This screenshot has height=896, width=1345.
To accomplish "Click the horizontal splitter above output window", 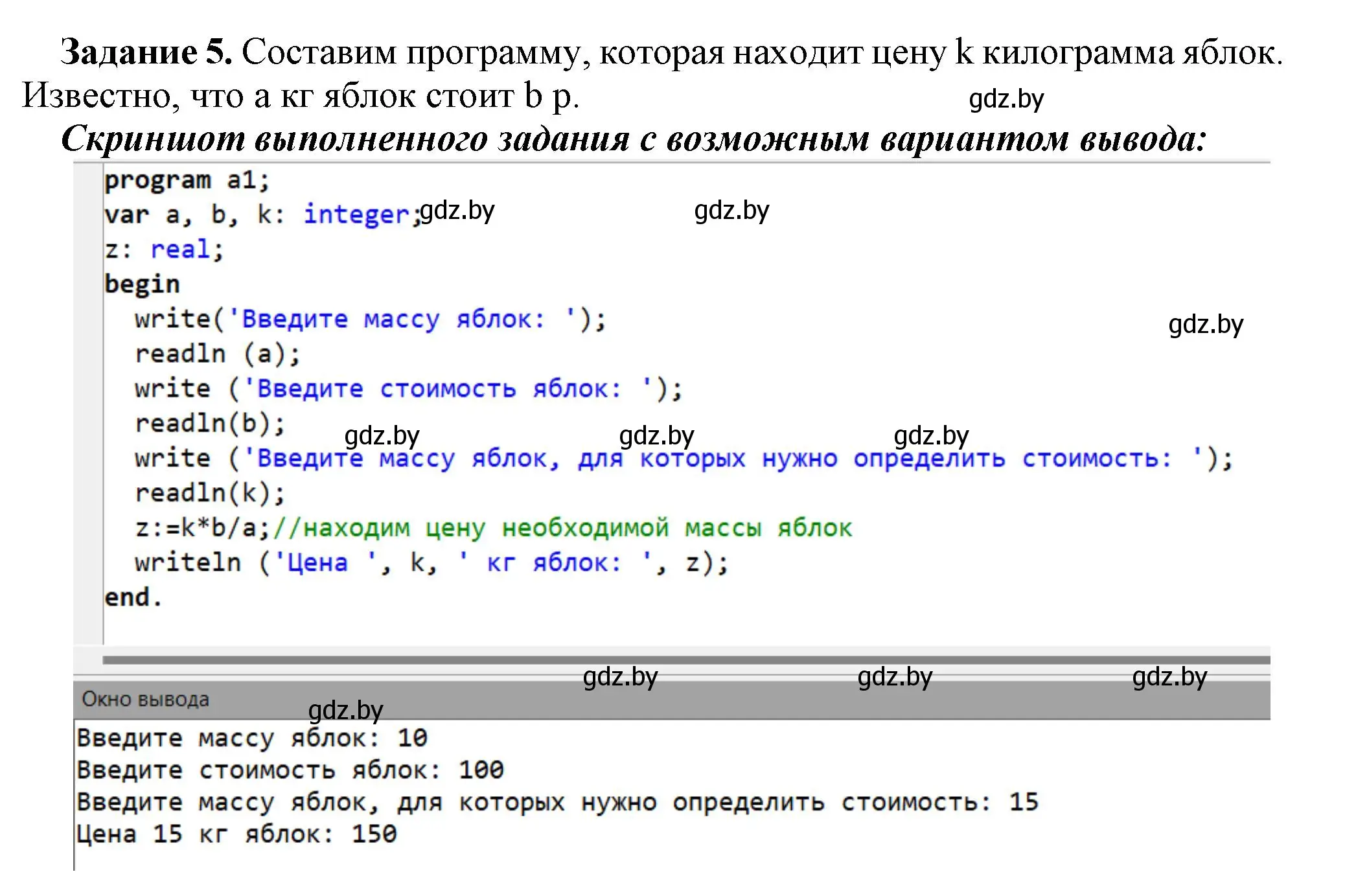I will pyautogui.click(x=686, y=660).
